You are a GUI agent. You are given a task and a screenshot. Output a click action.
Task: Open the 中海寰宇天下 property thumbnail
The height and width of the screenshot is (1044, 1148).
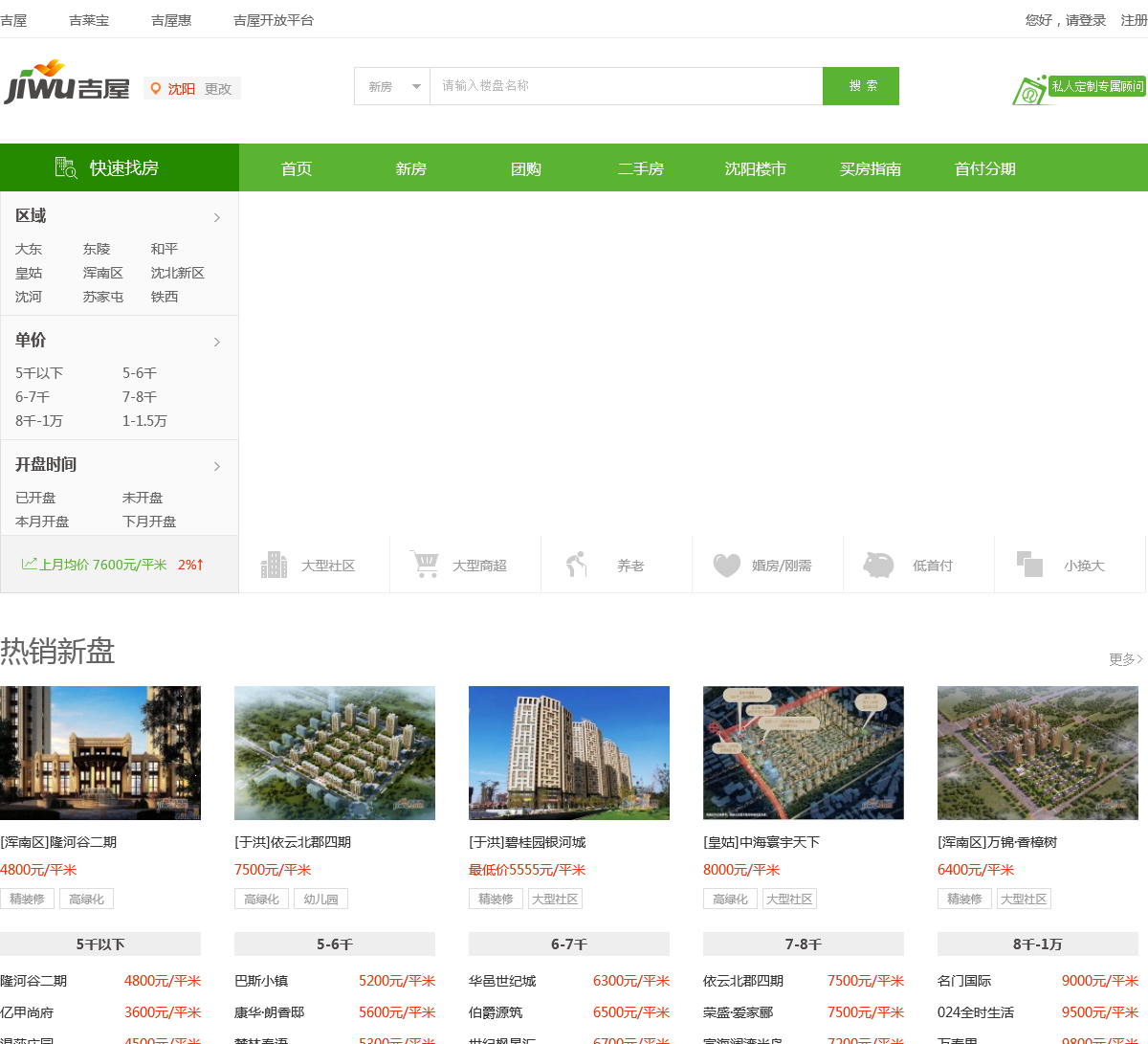[804, 753]
